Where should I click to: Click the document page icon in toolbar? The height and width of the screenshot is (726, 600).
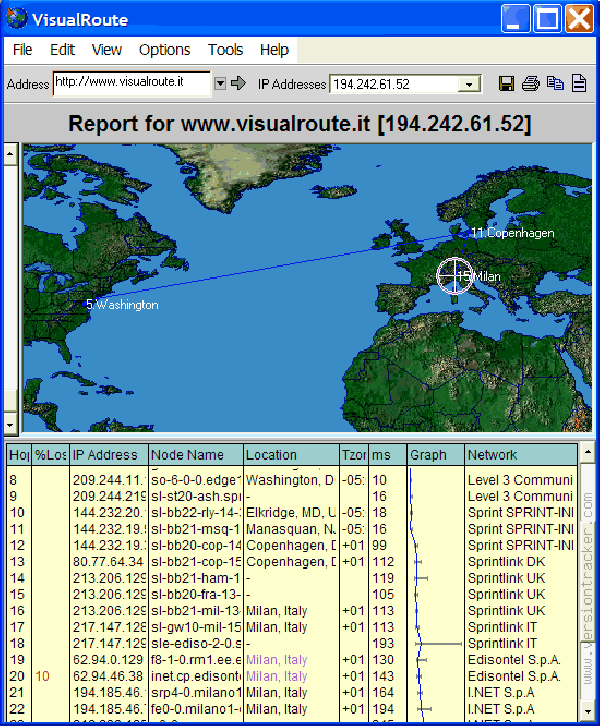coord(578,83)
